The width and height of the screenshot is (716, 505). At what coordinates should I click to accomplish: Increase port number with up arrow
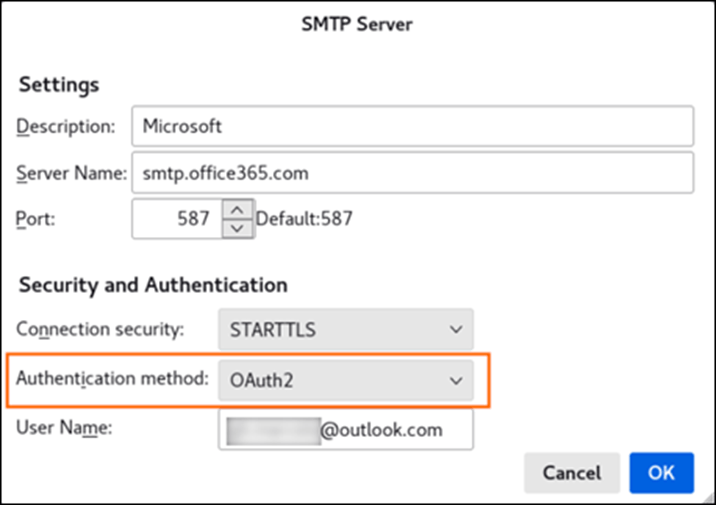pos(237,210)
